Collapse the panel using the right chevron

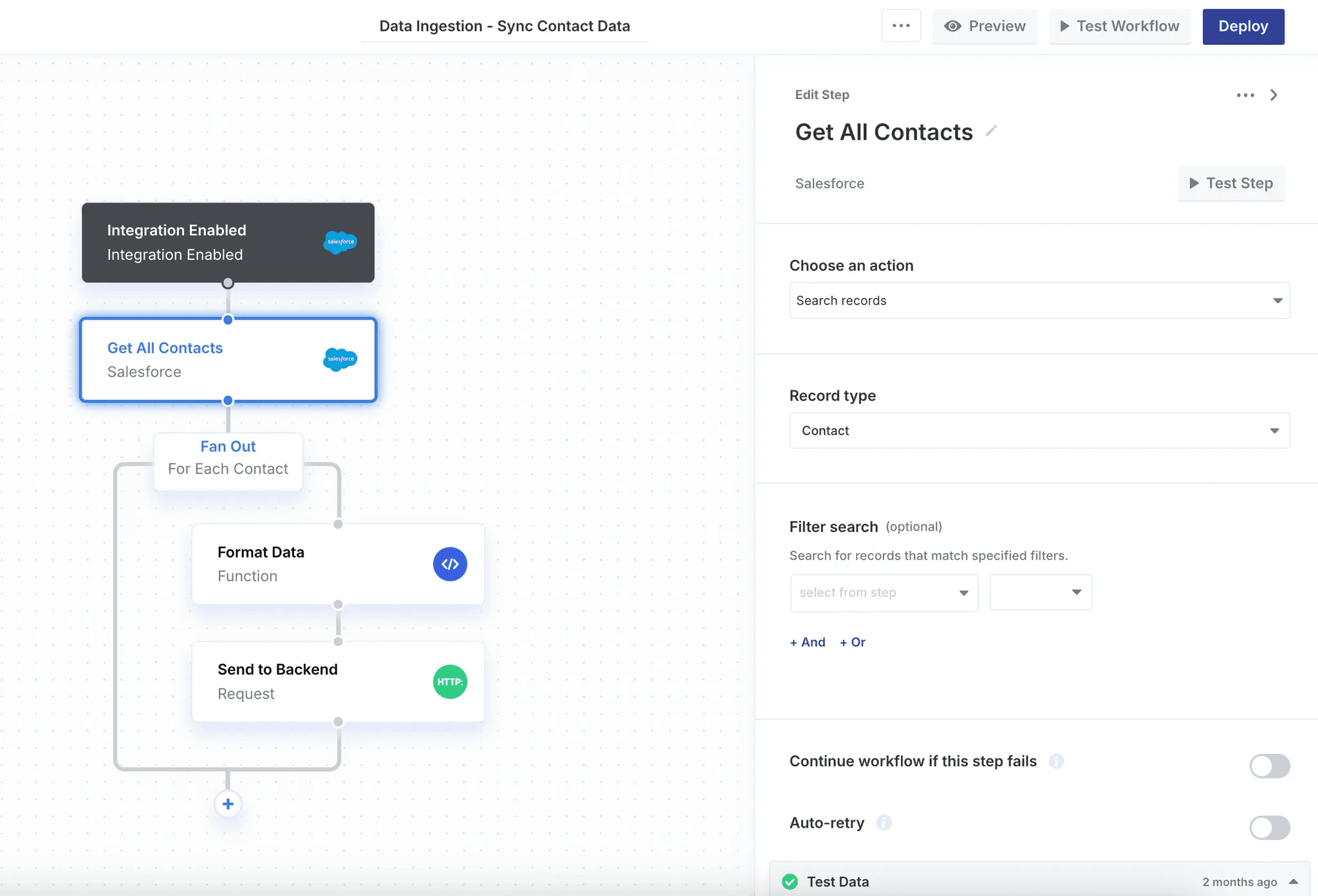click(x=1274, y=95)
